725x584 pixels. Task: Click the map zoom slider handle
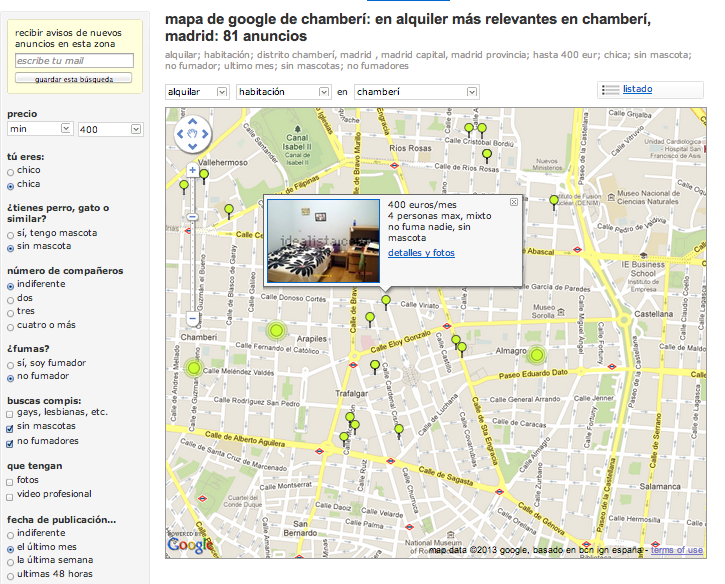click(193, 217)
